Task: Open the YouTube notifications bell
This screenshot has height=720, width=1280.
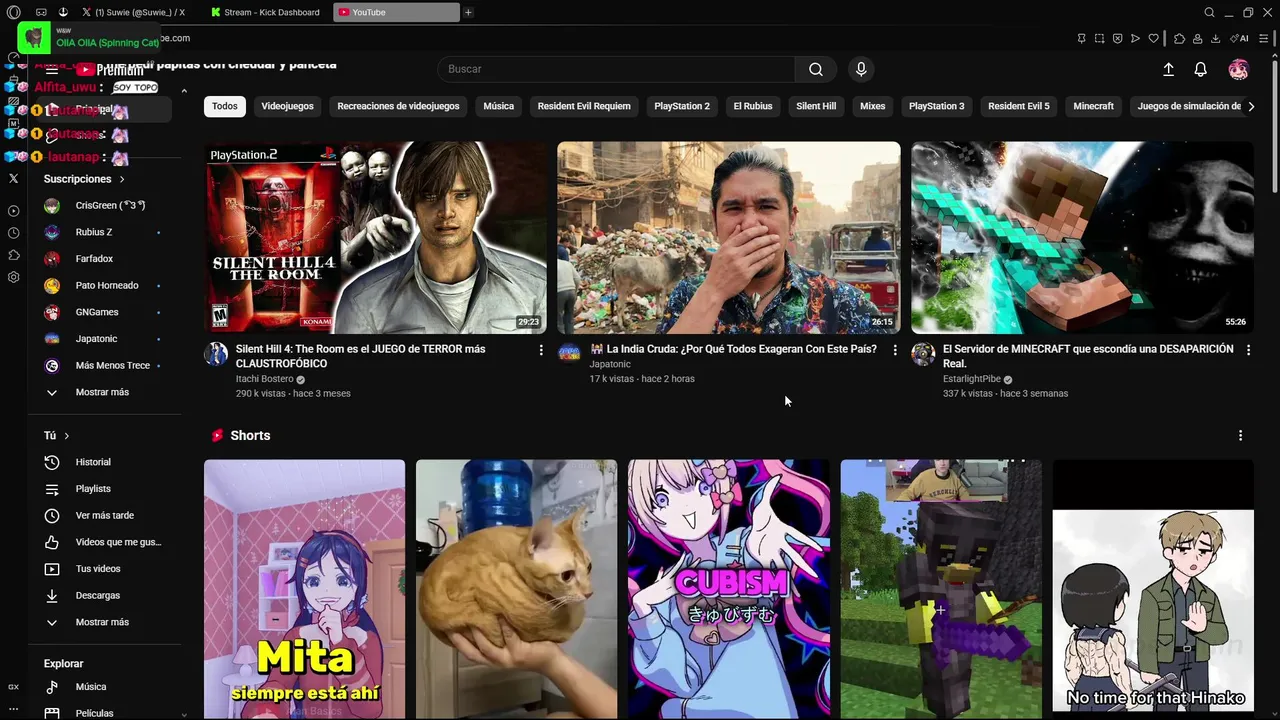Action: click(1200, 69)
